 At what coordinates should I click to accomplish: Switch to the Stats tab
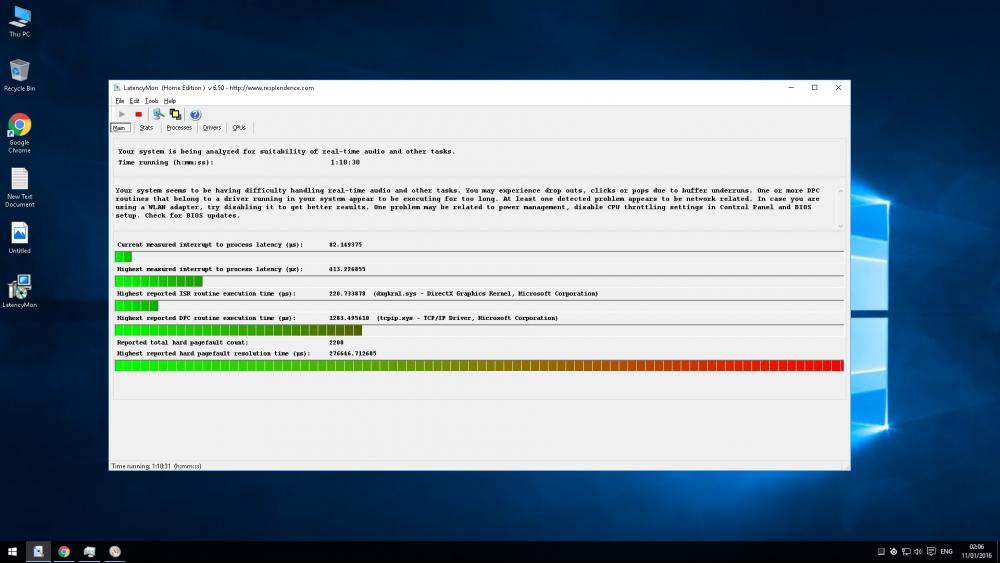[x=146, y=128]
